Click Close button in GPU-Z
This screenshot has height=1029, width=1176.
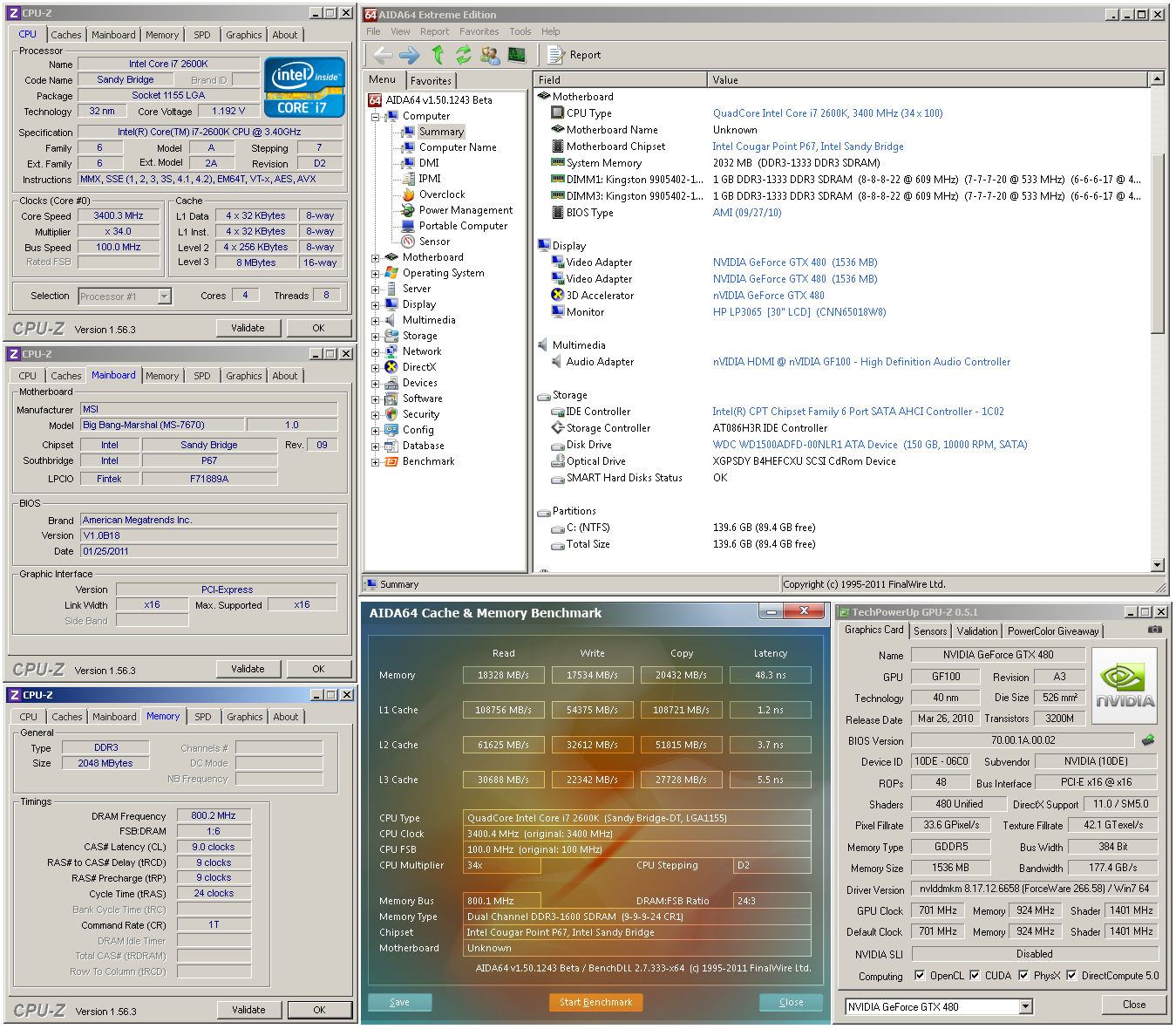1134,1005
